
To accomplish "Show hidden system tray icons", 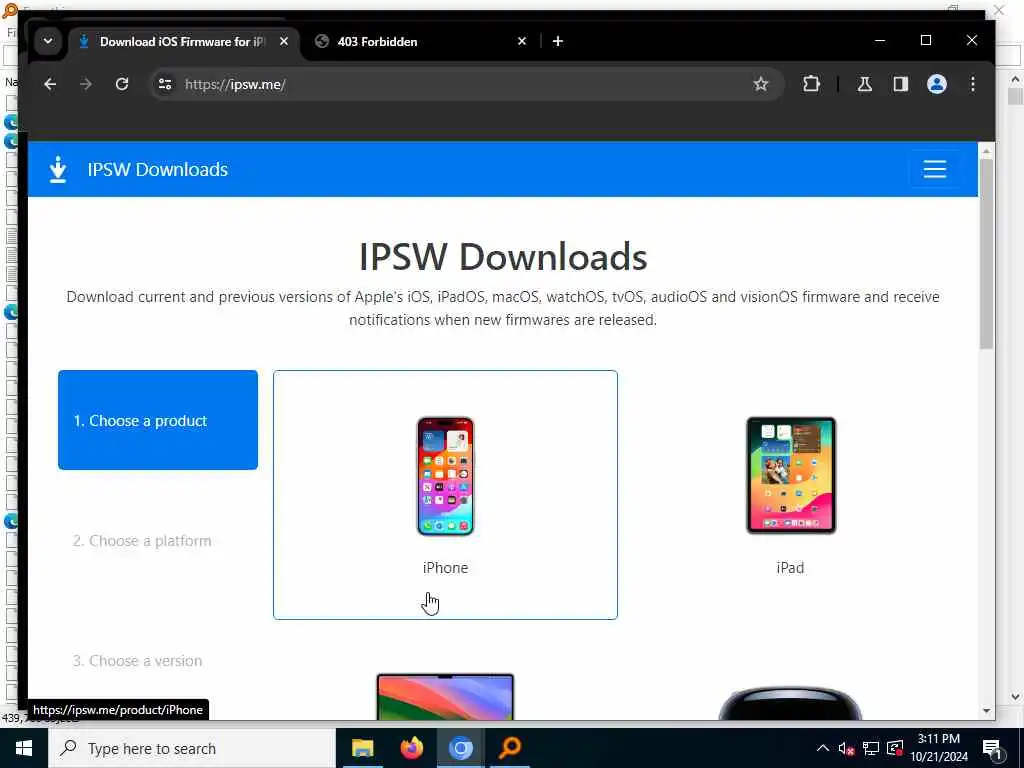I will click(x=823, y=748).
